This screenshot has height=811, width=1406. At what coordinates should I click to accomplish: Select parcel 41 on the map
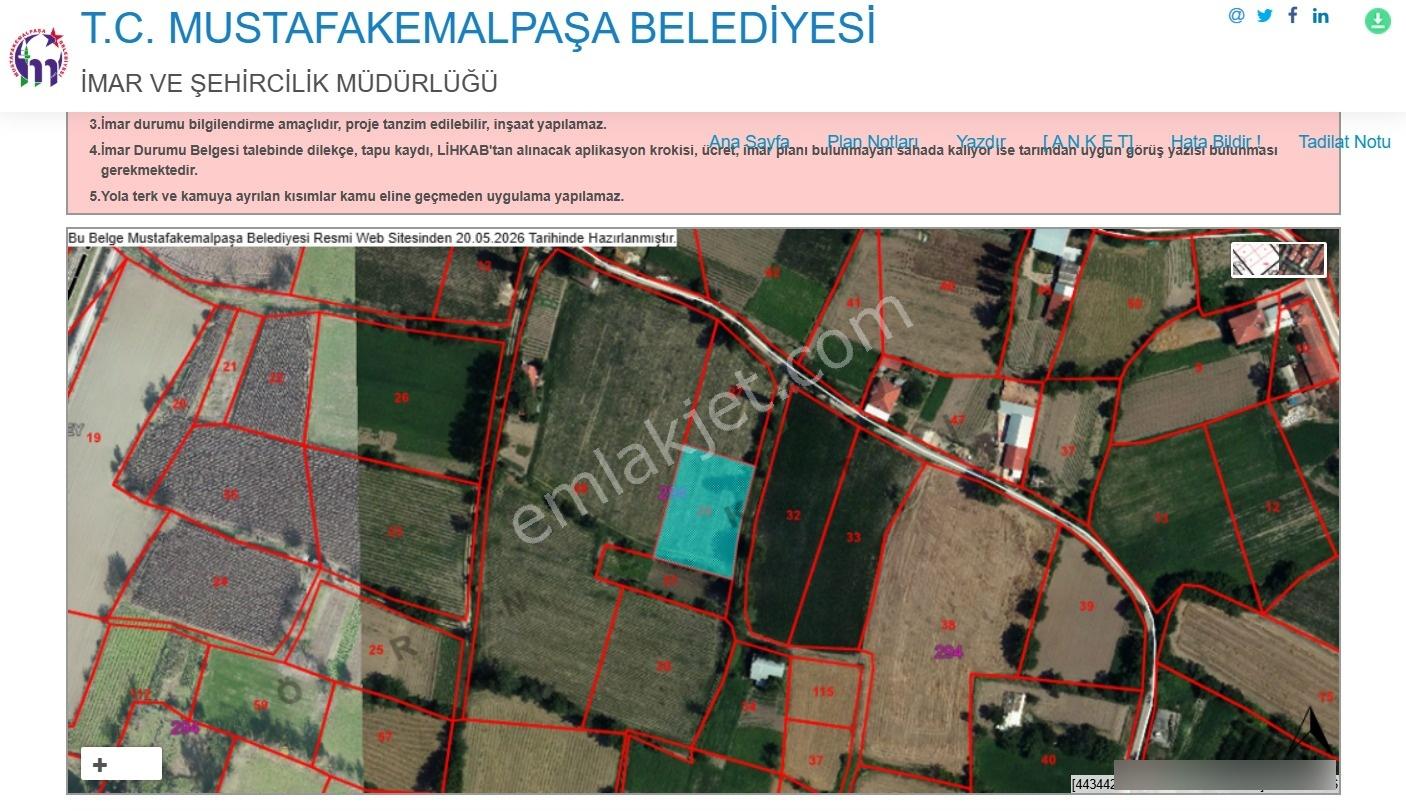tap(853, 303)
